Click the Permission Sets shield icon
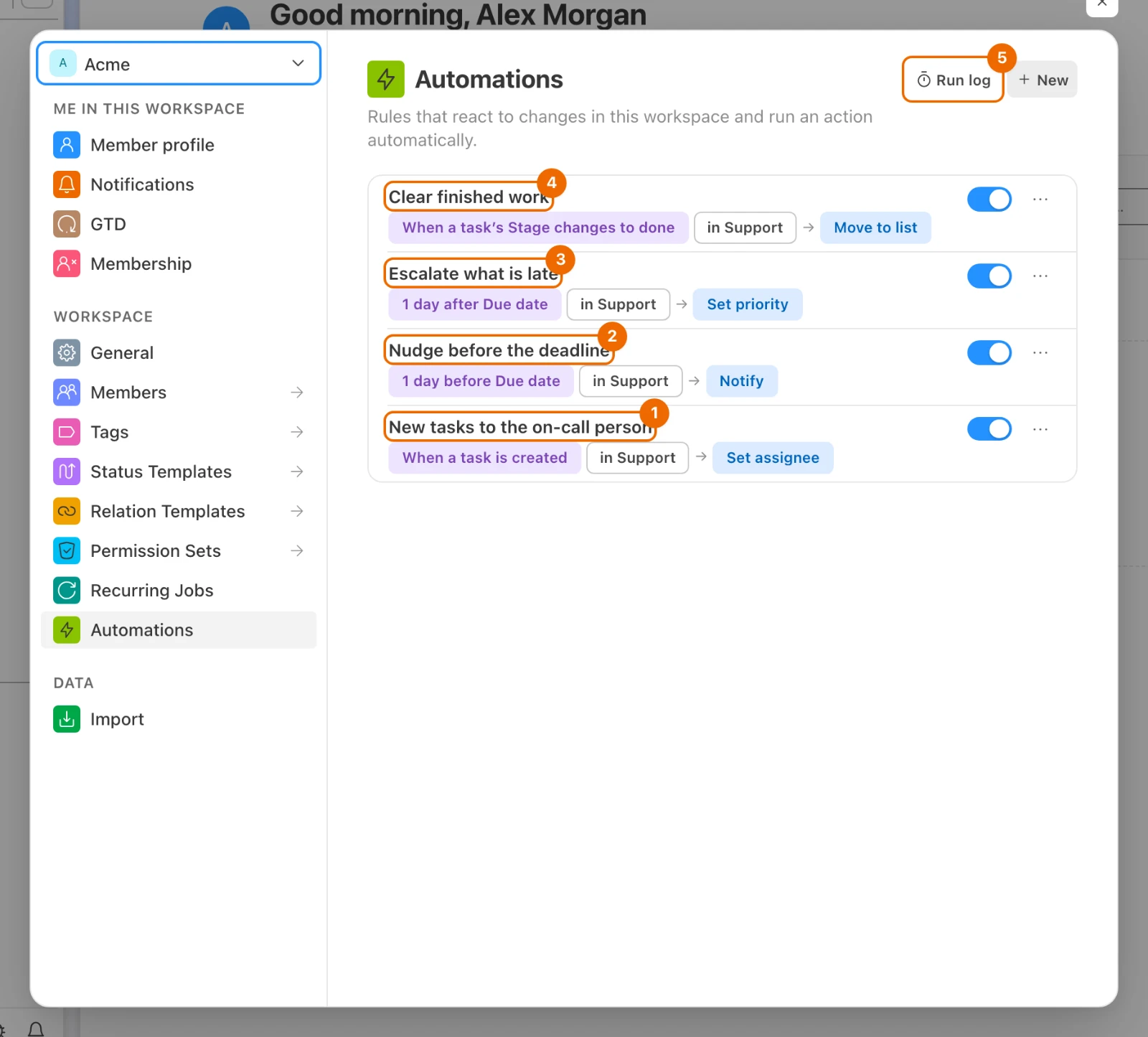Image resolution: width=1148 pixels, height=1037 pixels. [x=67, y=550]
